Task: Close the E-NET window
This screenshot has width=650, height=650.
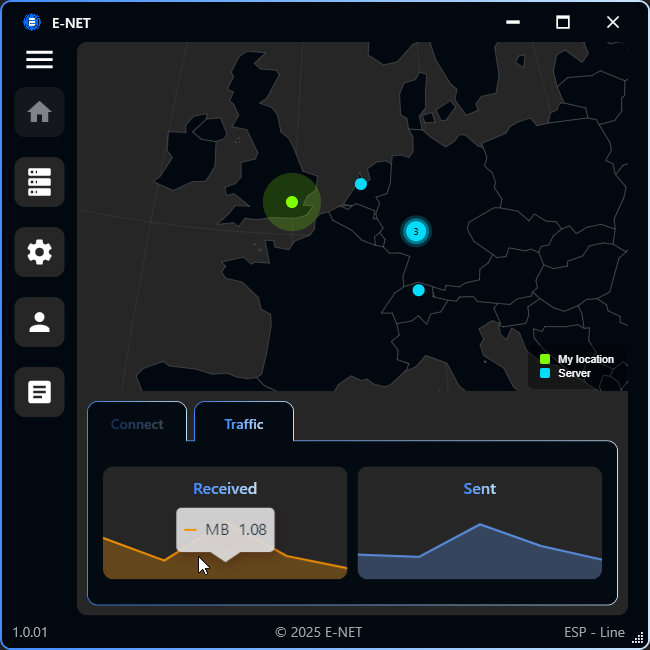Action: point(613,22)
